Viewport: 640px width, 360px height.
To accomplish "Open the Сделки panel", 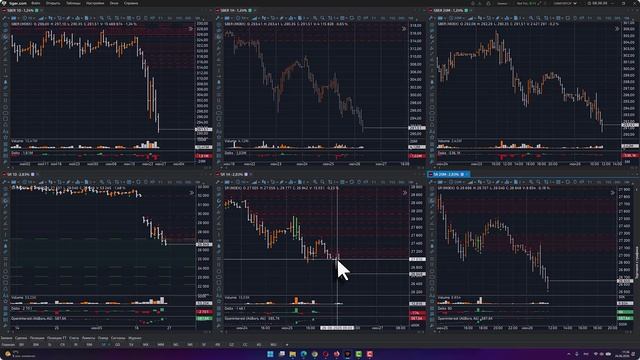I will click(x=21, y=338).
